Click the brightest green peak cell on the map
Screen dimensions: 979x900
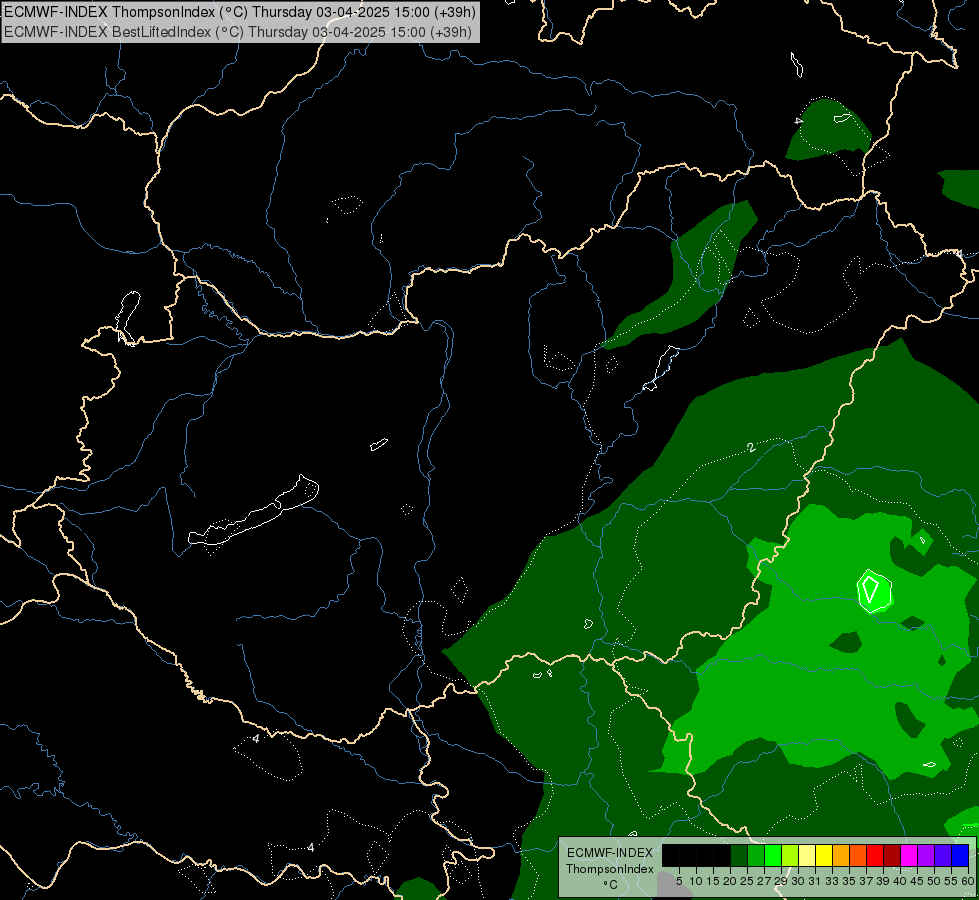(x=874, y=591)
